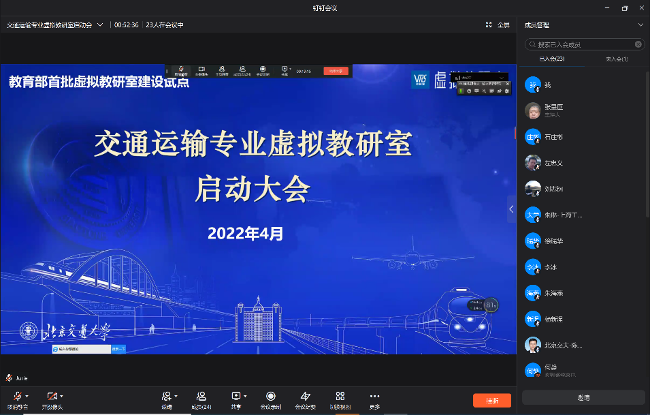The width and height of the screenshot is (650, 416).
Task: Open the invite options arrow
Action: (176, 396)
